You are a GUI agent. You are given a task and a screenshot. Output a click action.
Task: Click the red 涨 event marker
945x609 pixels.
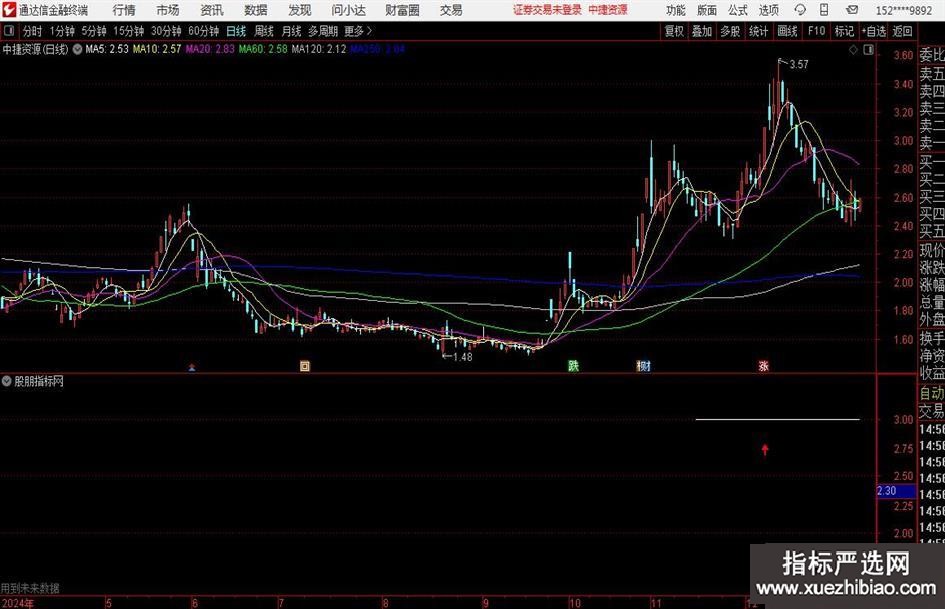coord(764,366)
